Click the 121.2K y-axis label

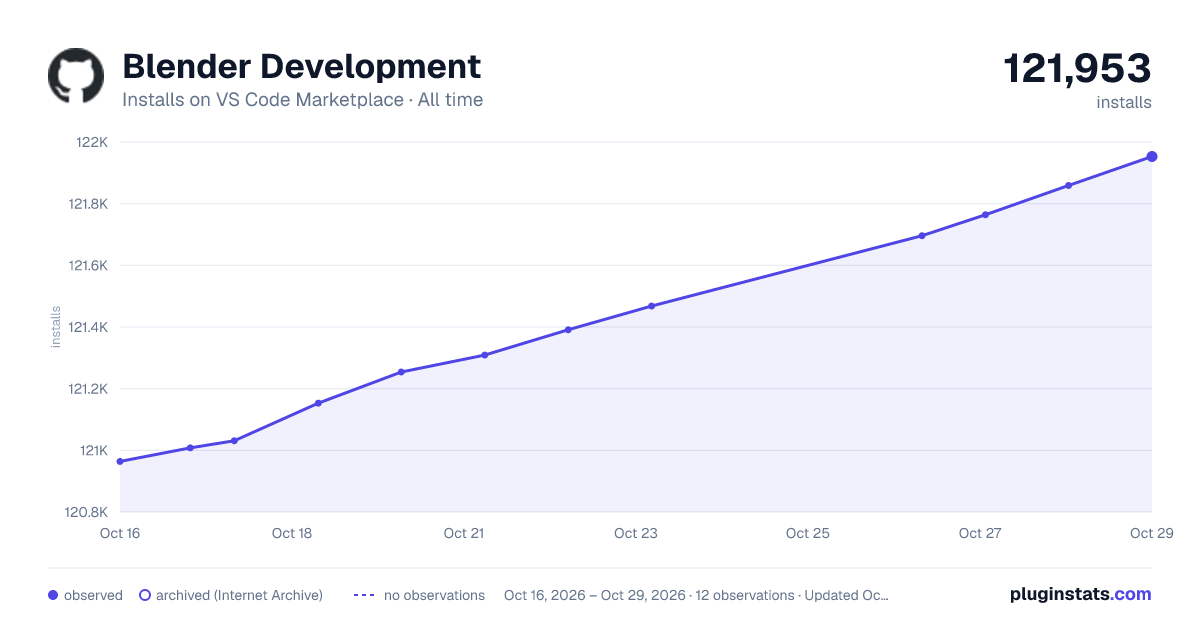tap(87, 389)
